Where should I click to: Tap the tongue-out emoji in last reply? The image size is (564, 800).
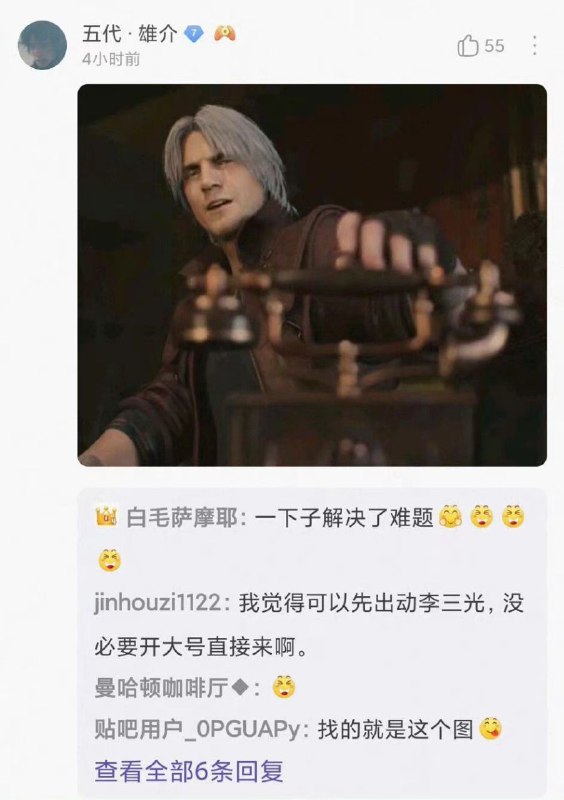491,729
